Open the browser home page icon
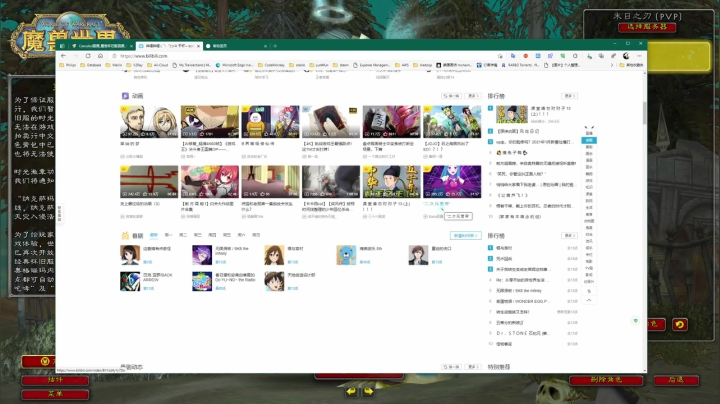 [100, 56]
